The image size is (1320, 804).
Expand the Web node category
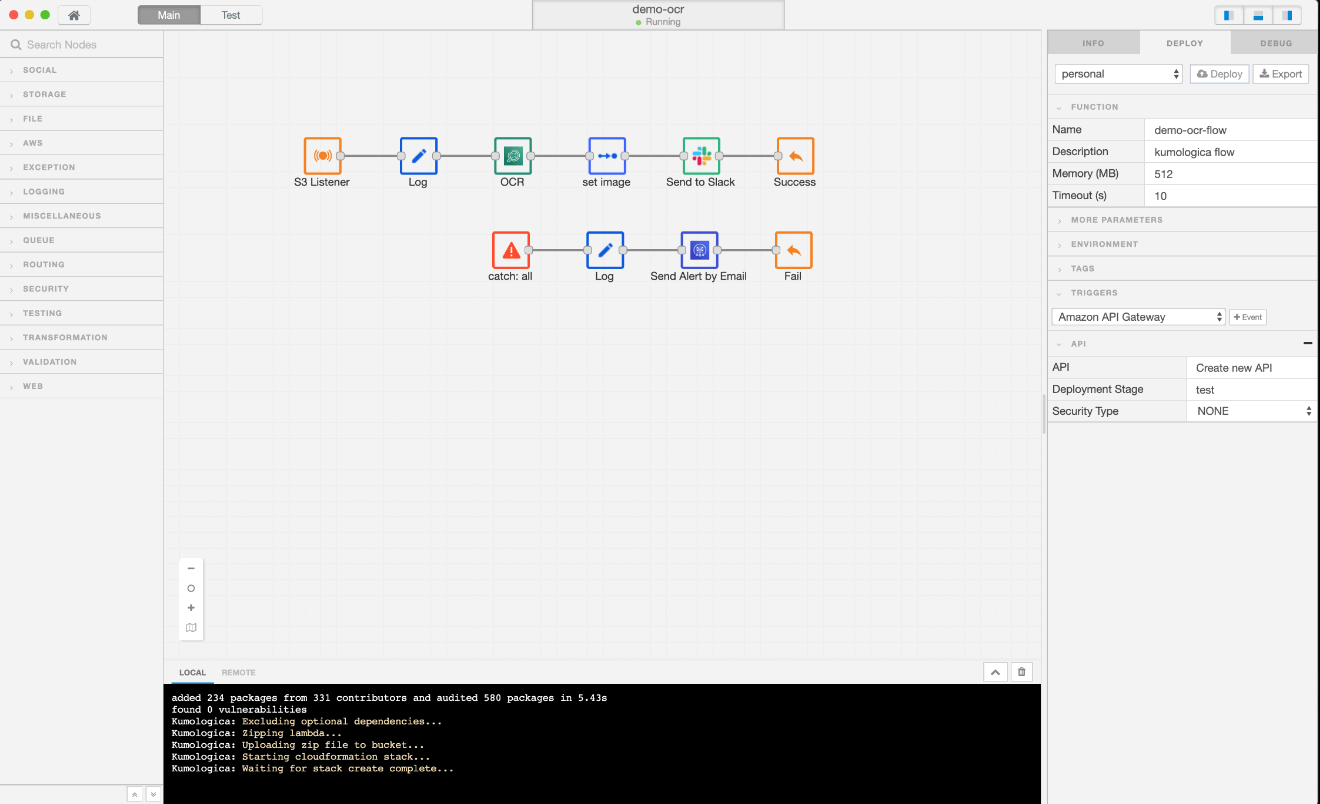81,386
